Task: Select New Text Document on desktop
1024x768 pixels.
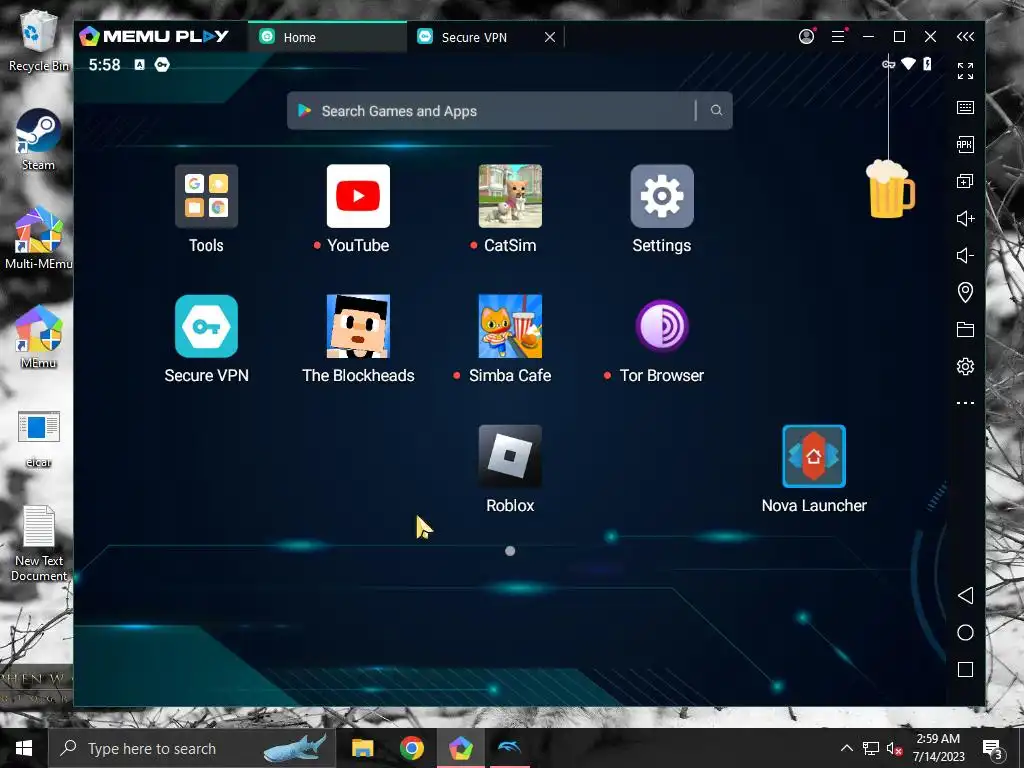Action: 39,544
